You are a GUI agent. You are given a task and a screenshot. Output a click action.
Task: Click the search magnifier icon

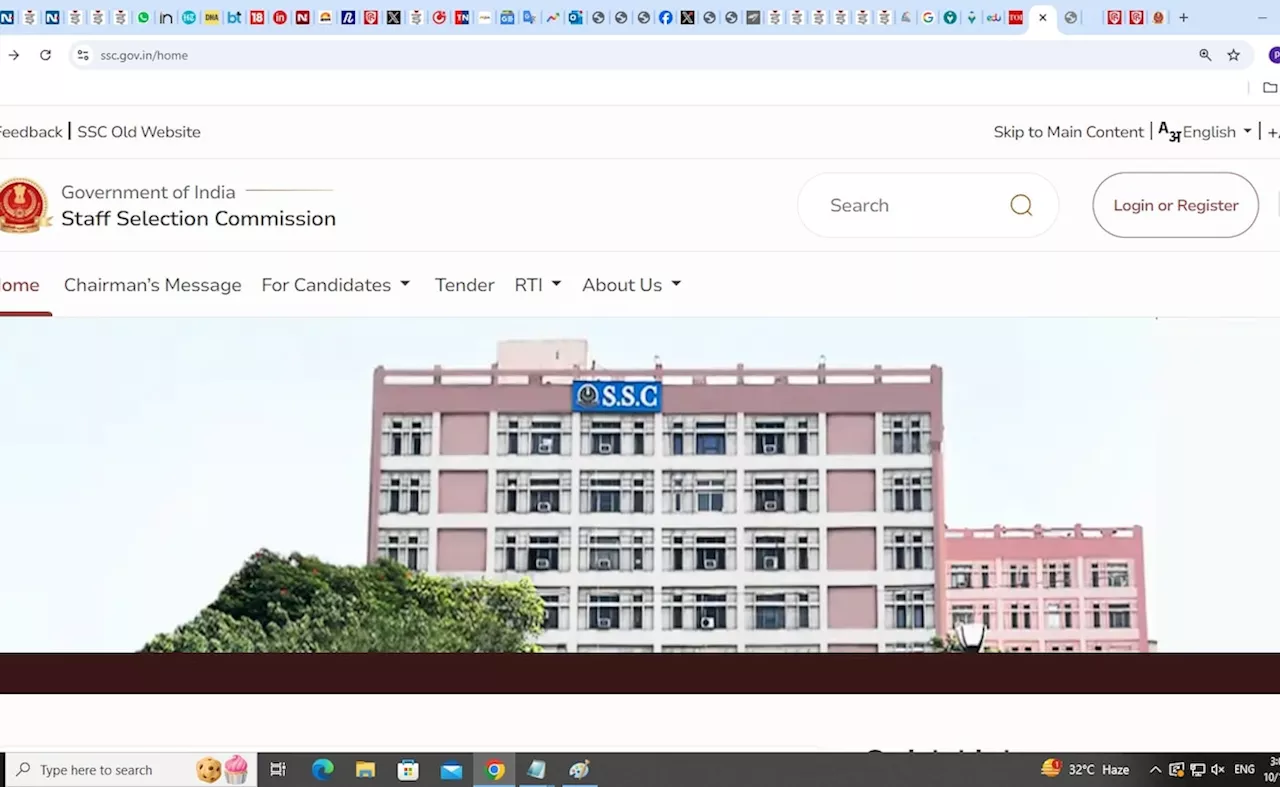click(1021, 205)
